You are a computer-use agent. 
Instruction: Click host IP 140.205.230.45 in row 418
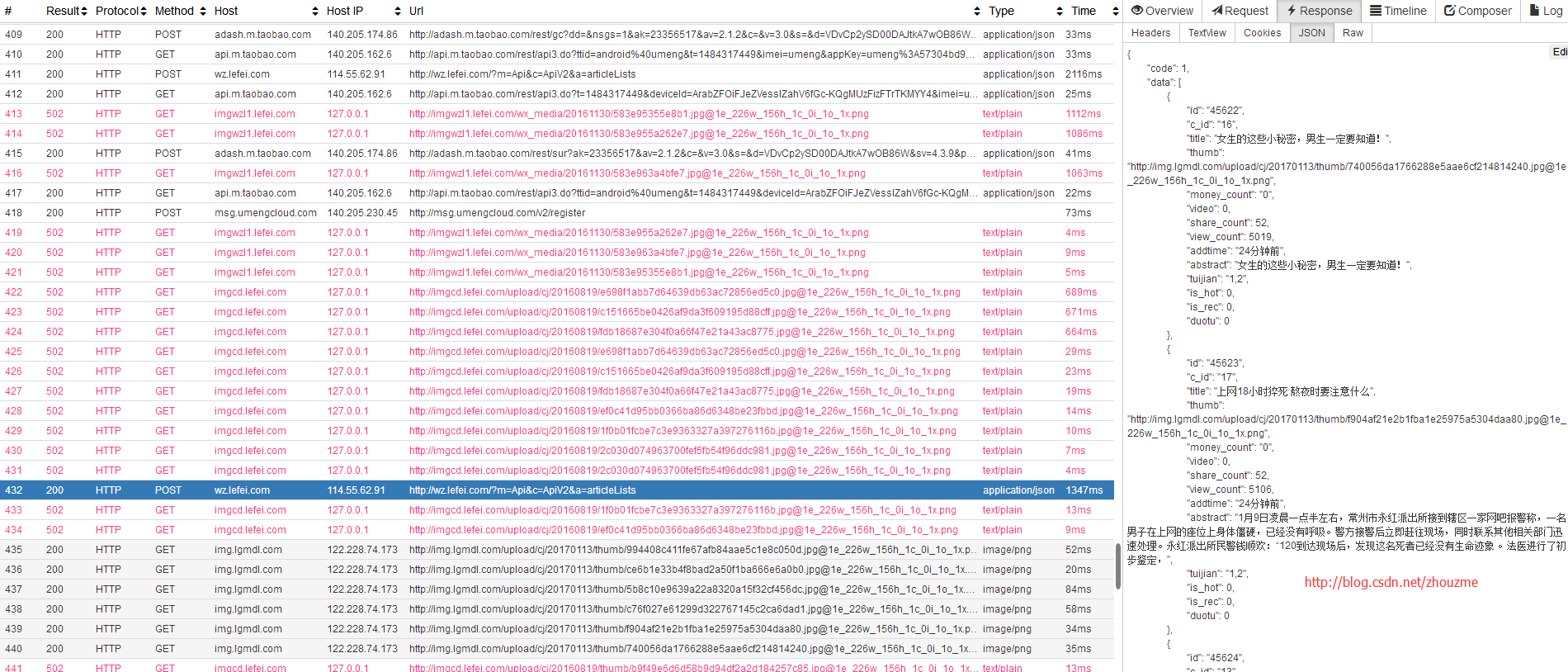[362, 213]
